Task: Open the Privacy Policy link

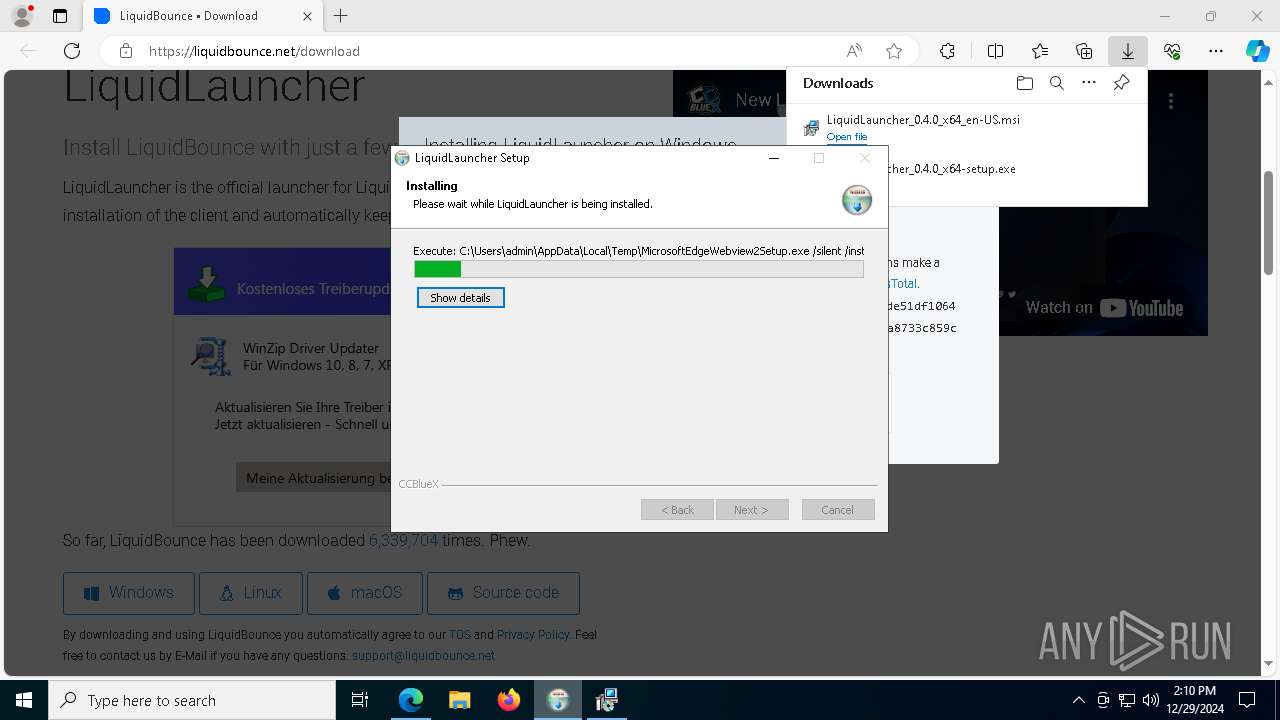Action: (x=533, y=634)
